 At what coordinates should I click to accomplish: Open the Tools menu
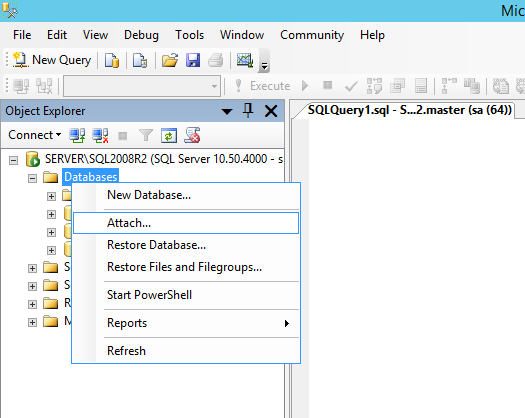click(x=190, y=35)
